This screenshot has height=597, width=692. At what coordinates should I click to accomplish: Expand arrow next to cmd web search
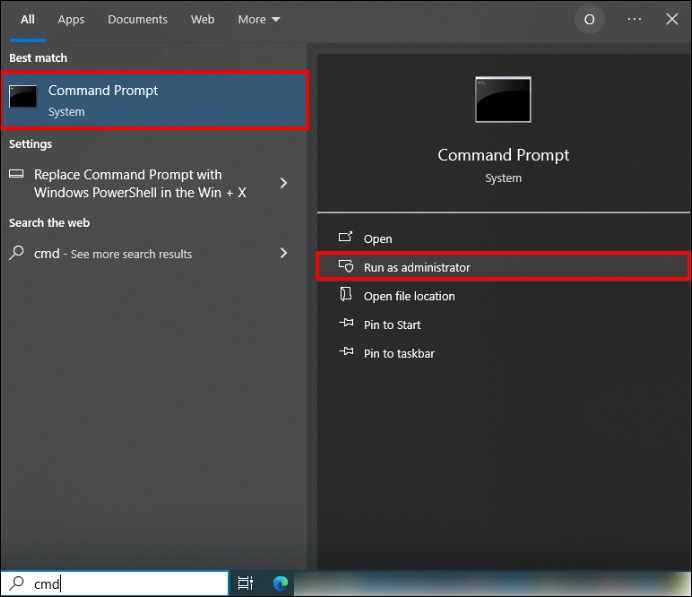pos(283,253)
